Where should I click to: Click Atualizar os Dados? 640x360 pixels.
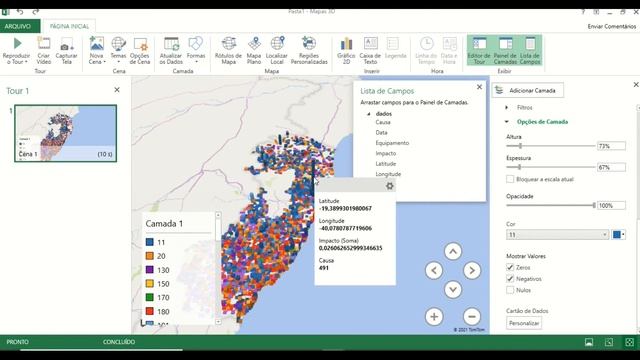171,51
